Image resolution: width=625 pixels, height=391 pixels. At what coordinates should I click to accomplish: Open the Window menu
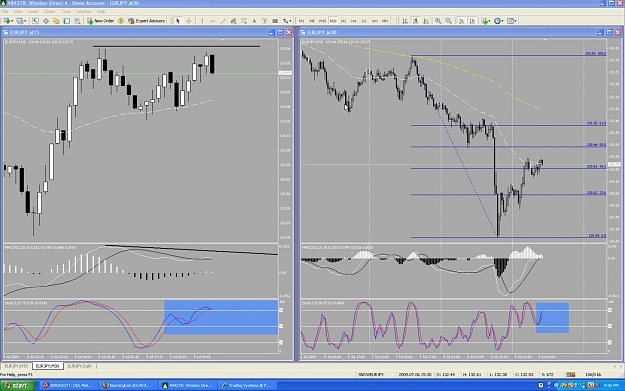pos(84,12)
